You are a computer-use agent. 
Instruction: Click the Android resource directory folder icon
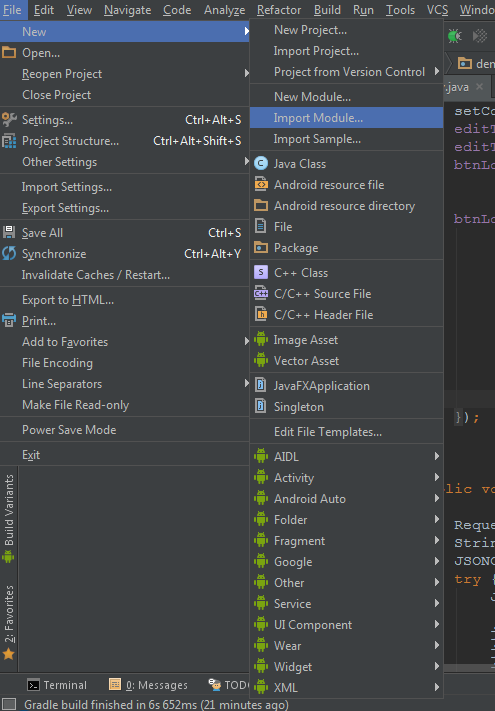point(261,205)
